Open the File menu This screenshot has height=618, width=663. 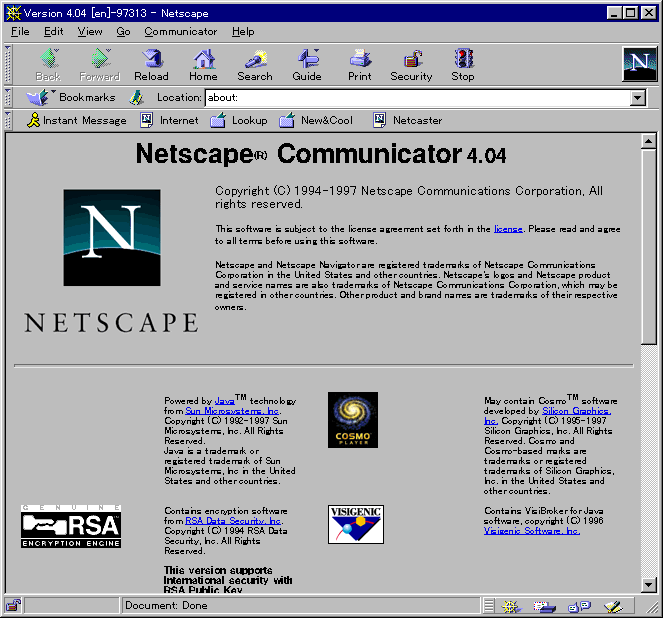click(20, 32)
